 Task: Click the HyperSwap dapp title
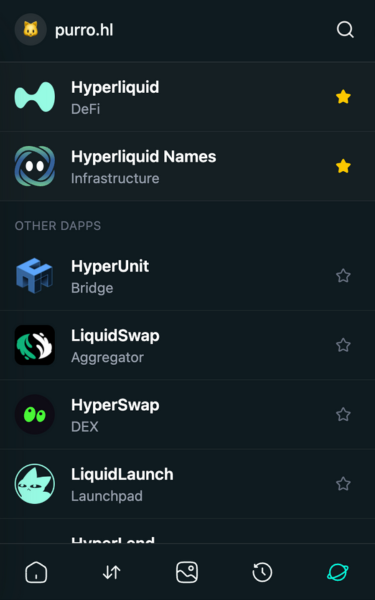pos(115,405)
